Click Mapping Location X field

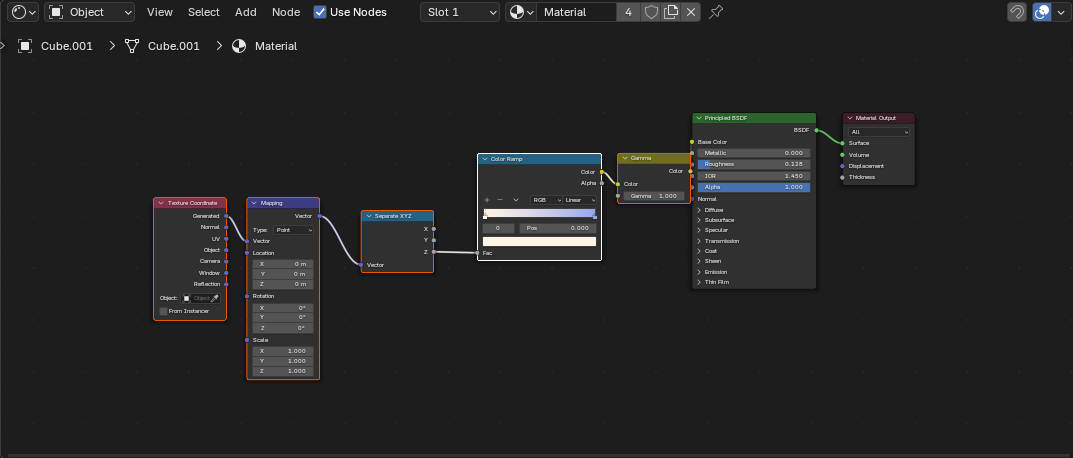(283, 264)
